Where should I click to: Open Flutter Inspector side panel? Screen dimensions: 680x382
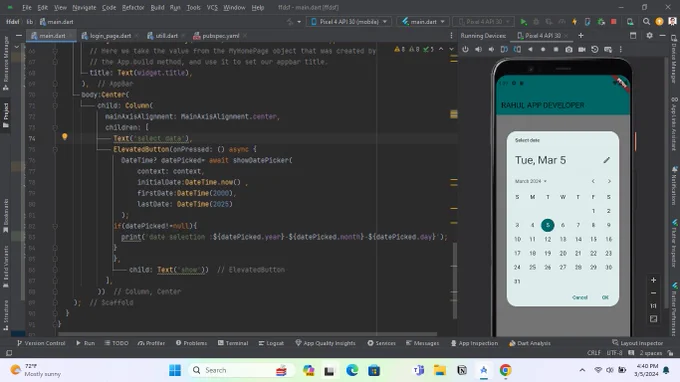674,243
